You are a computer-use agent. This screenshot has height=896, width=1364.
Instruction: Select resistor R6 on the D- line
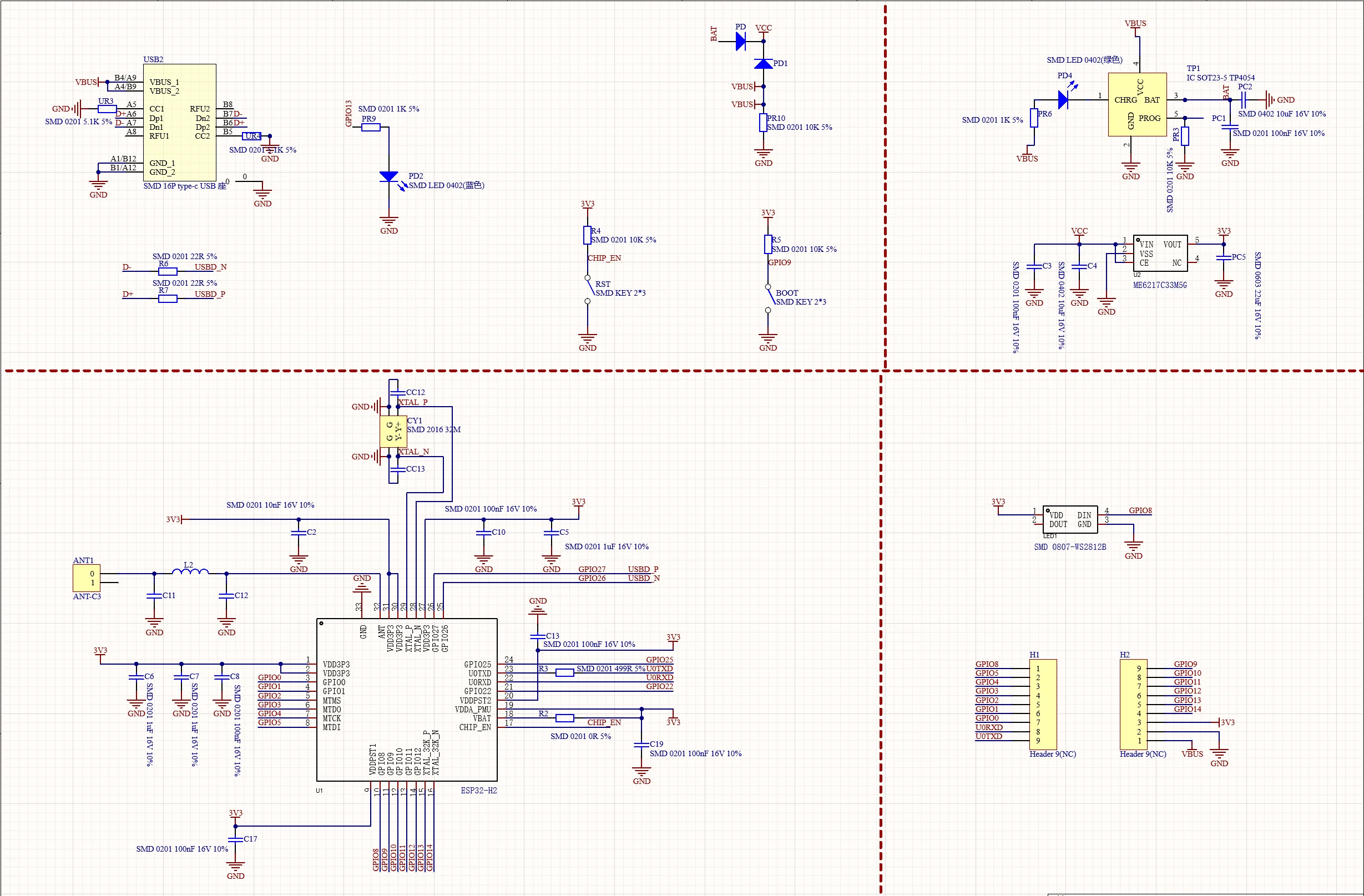click(x=168, y=271)
